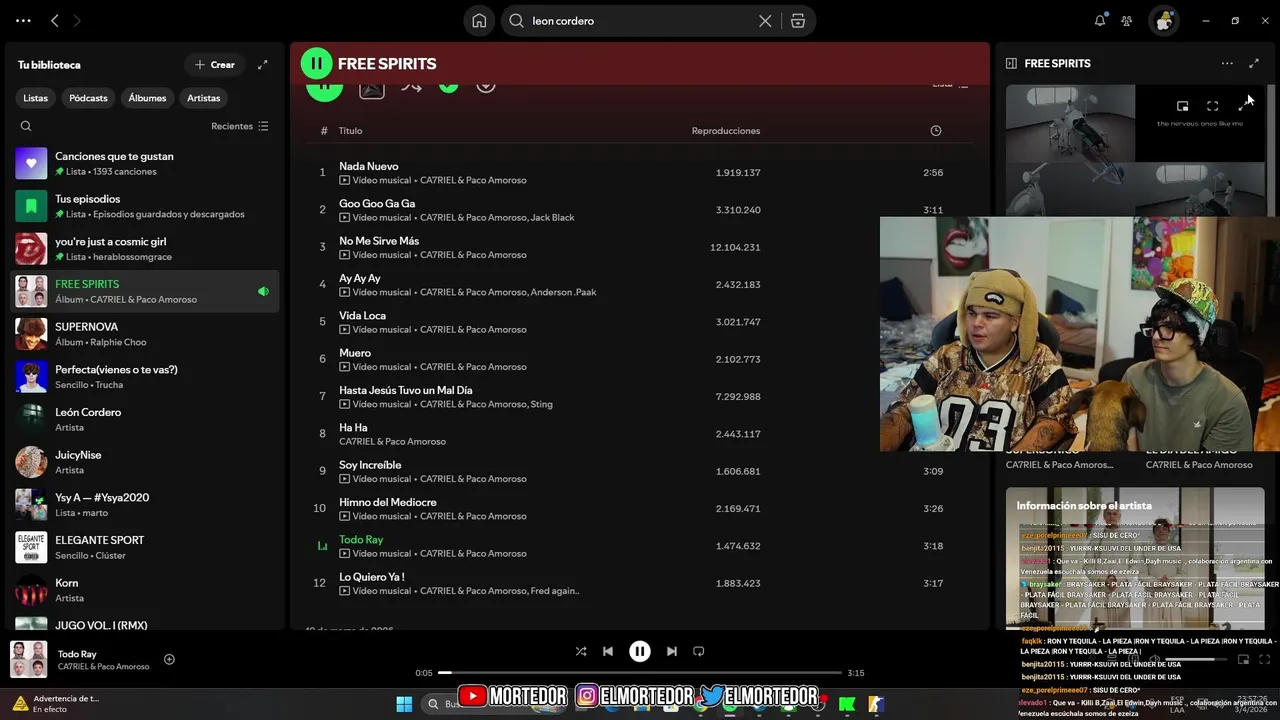This screenshot has height=720, width=1280.
Task: Filter library by Álbumes
Action: 147,98
